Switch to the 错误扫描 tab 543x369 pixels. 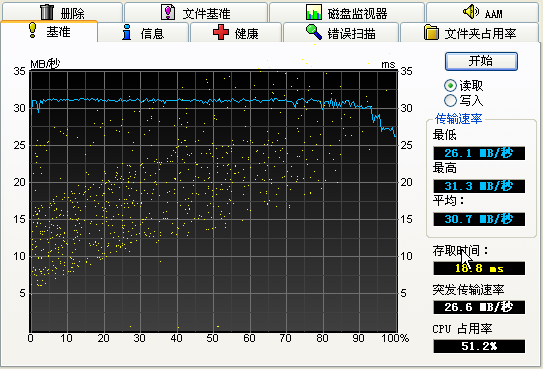(x=341, y=33)
